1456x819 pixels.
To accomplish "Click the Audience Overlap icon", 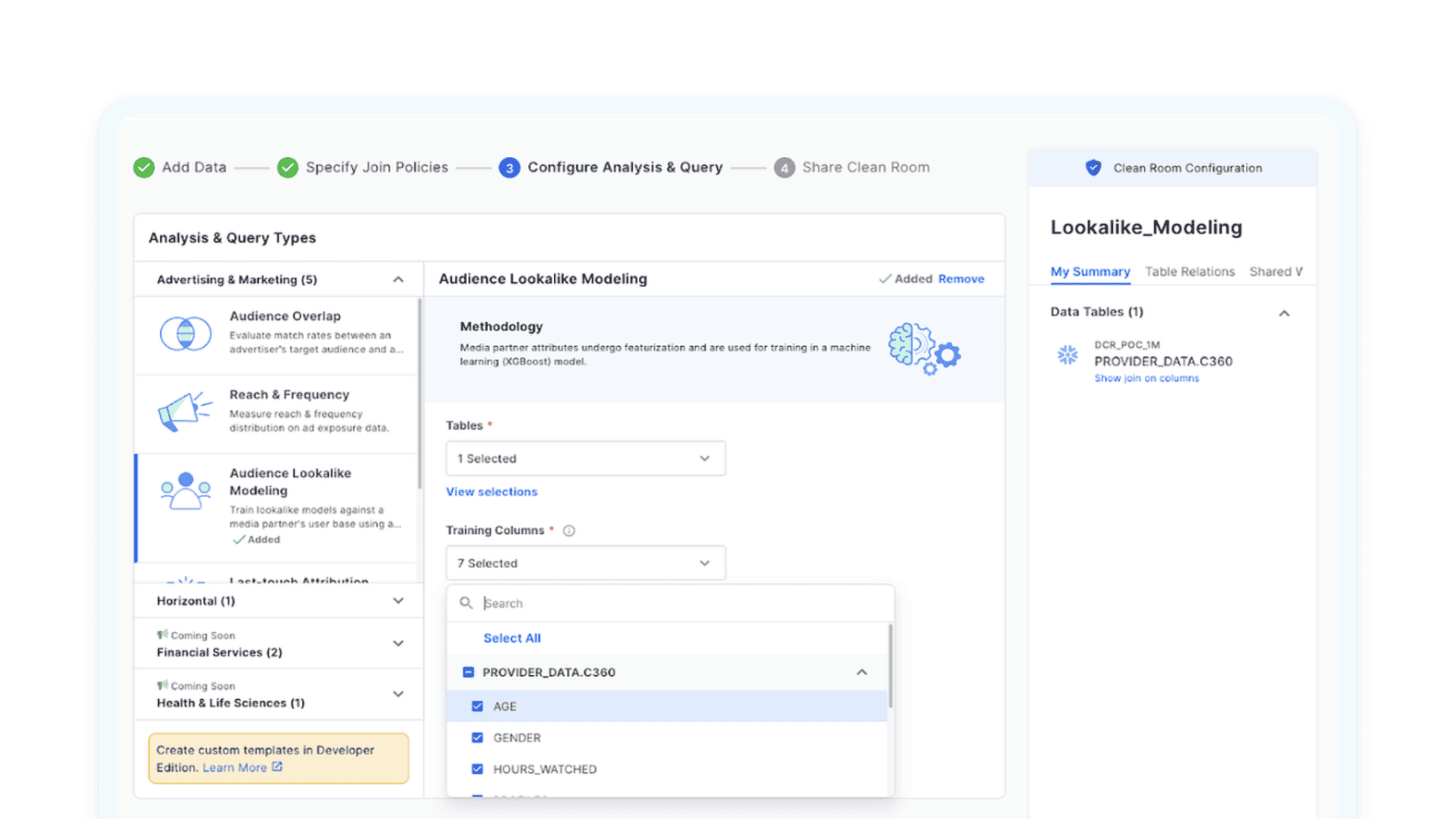I will click(x=185, y=334).
